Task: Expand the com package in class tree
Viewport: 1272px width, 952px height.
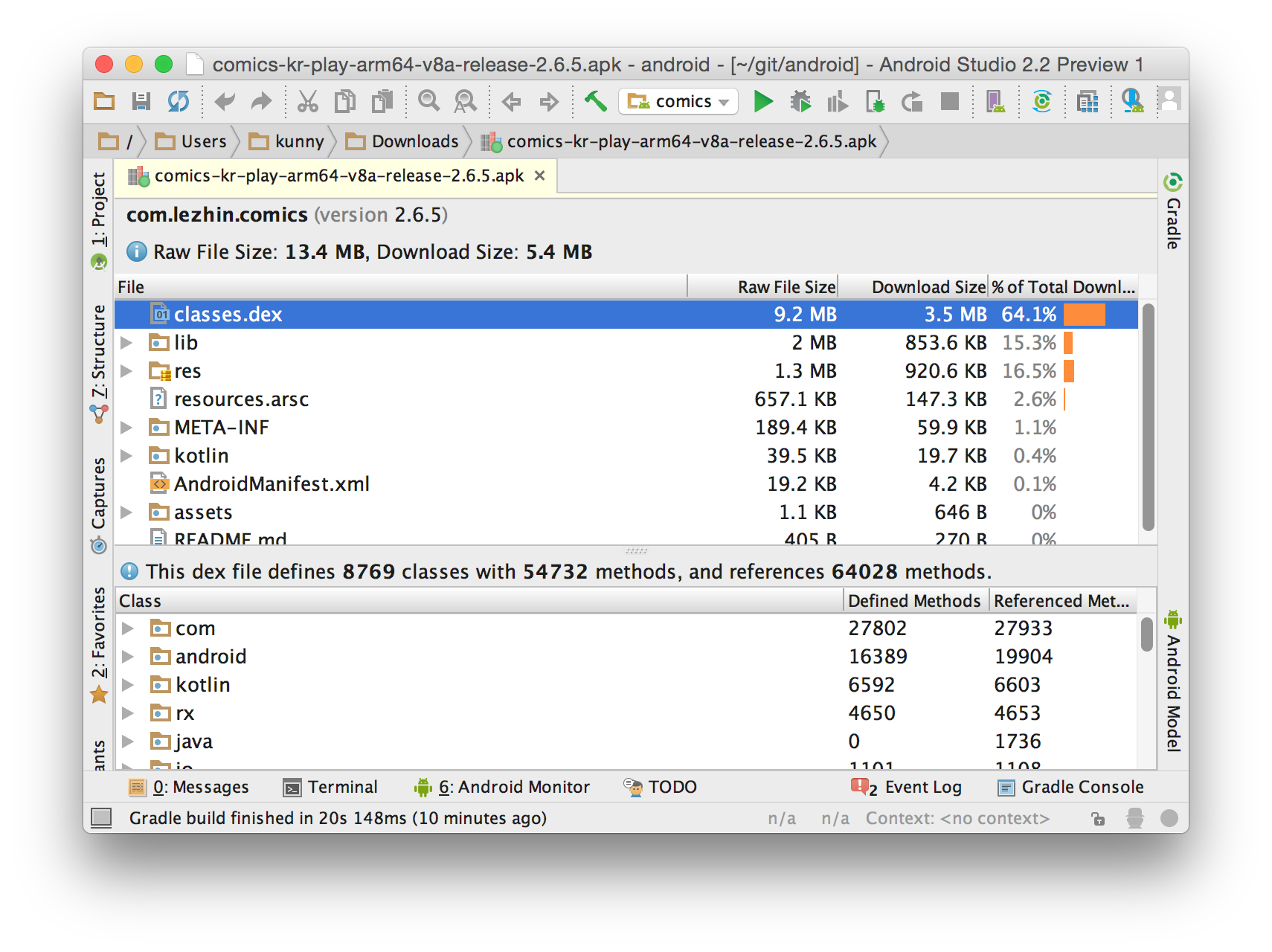Action: pos(128,628)
